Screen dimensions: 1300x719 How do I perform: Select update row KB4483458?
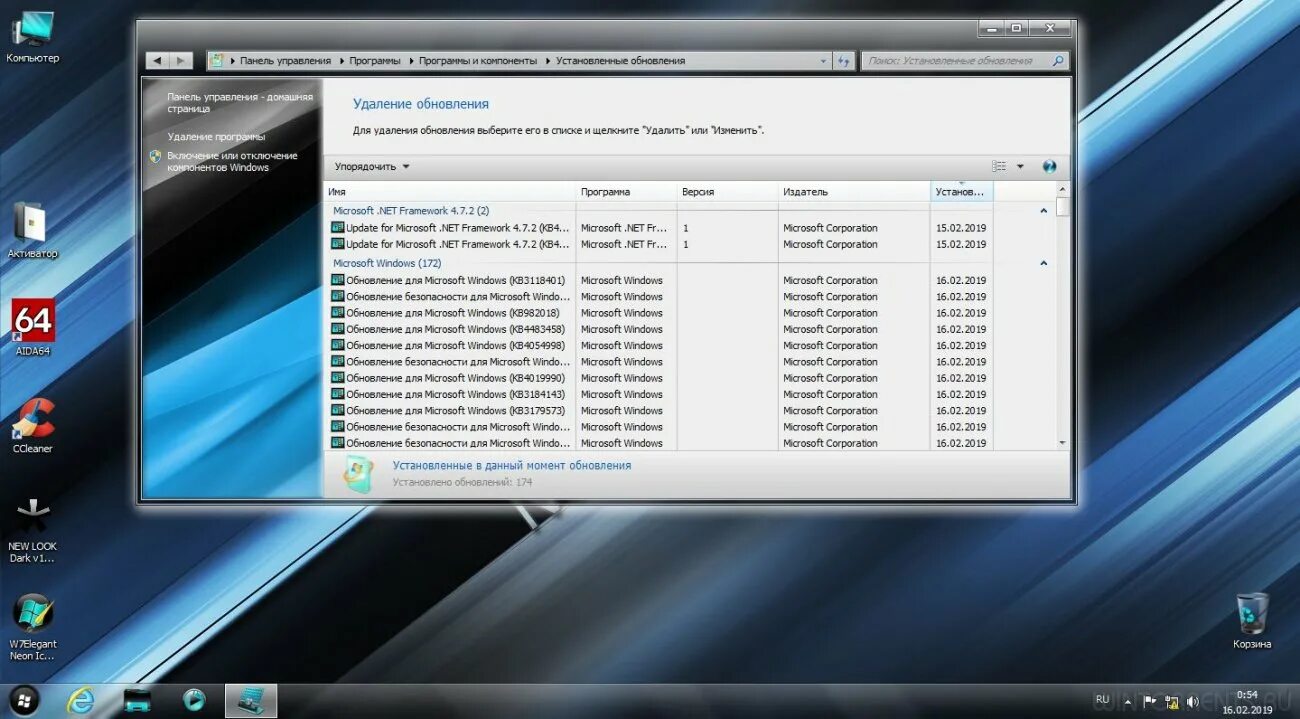pyautogui.click(x=660, y=329)
